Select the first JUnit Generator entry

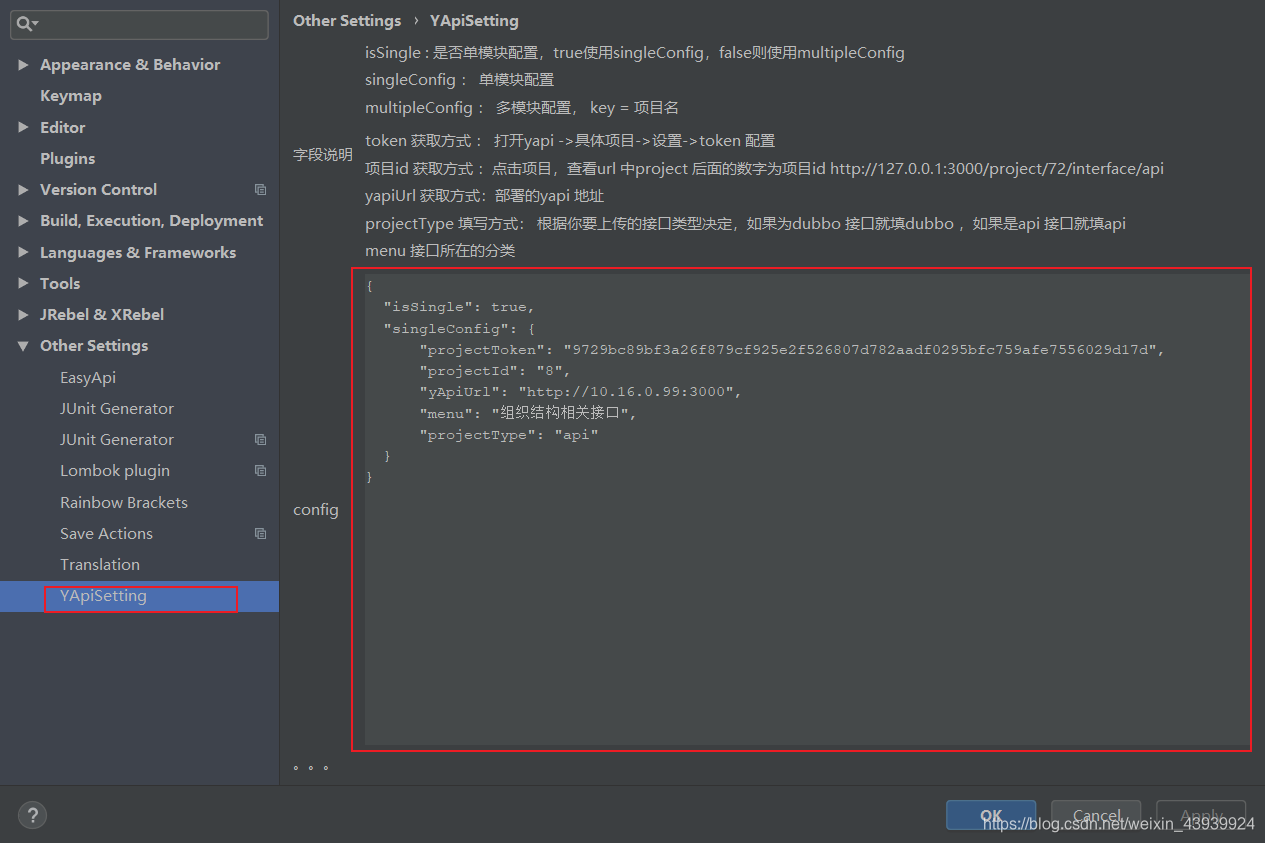point(117,409)
